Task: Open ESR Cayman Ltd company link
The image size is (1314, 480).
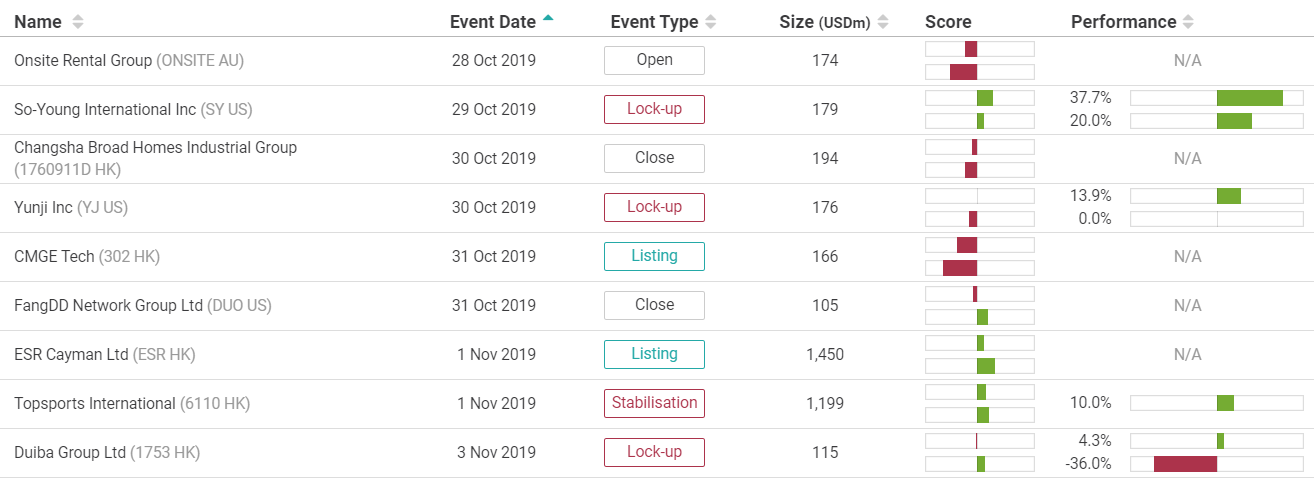Action: coord(71,354)
